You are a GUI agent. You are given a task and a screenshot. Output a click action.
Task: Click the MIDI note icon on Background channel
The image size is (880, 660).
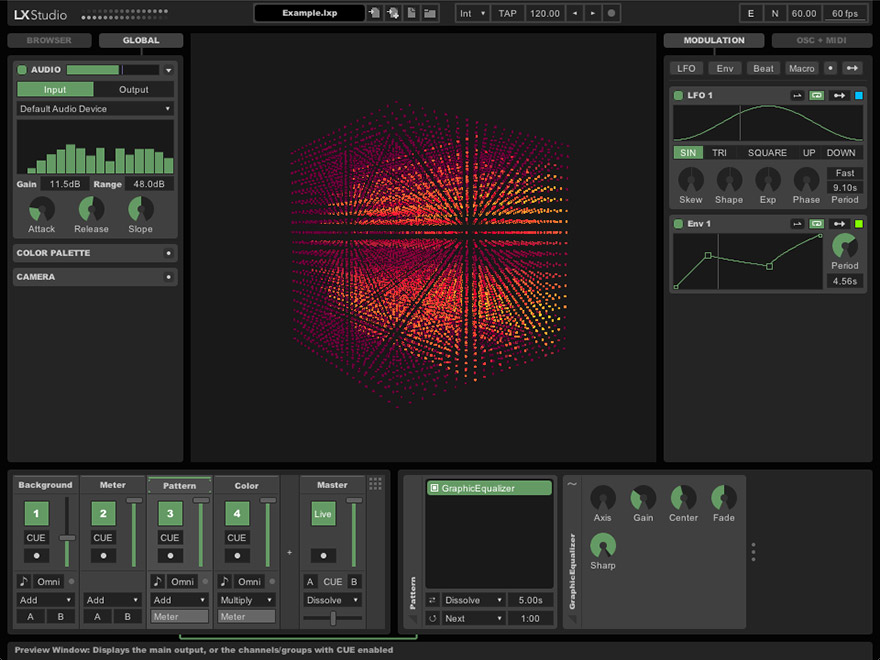(24, 581)
